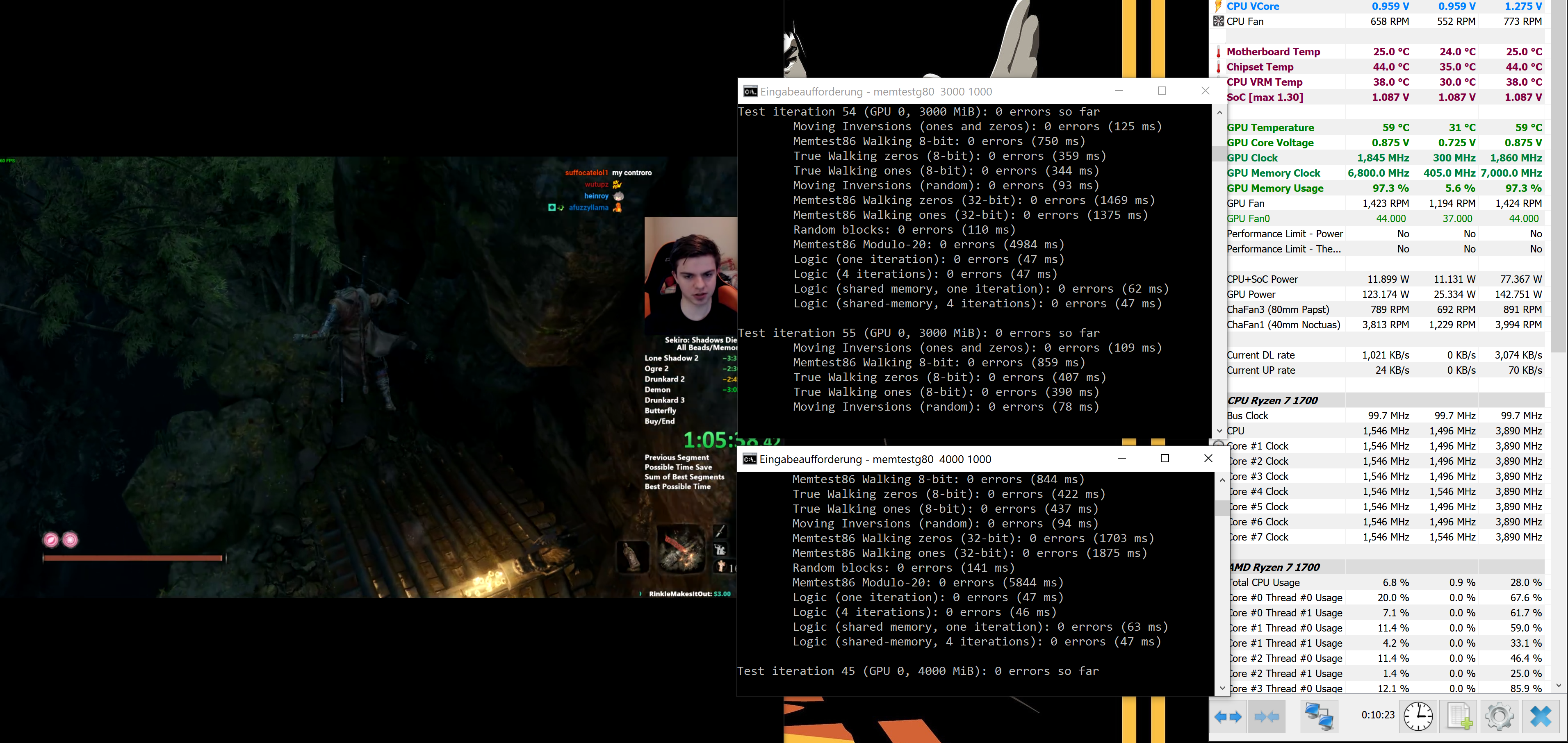Select the CPU Ryzen 7 1700 header

1272,400
